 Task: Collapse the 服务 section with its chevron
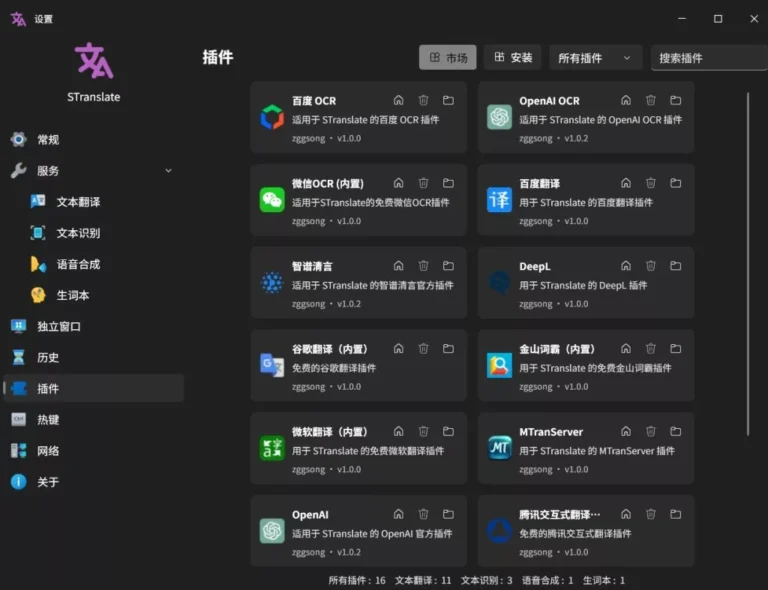pyautogui.click(x=168, y=171)
